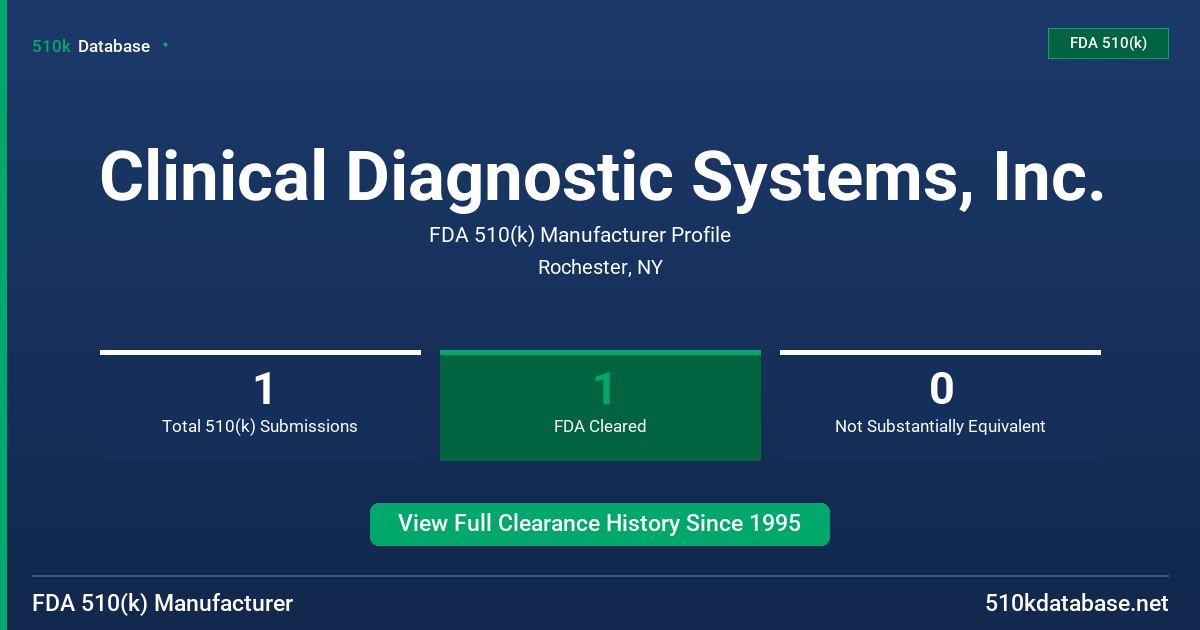Viewport: 1200px width, 630px height.
Task: Click the 510k Database logo text
Action: (x=91, y=46)
